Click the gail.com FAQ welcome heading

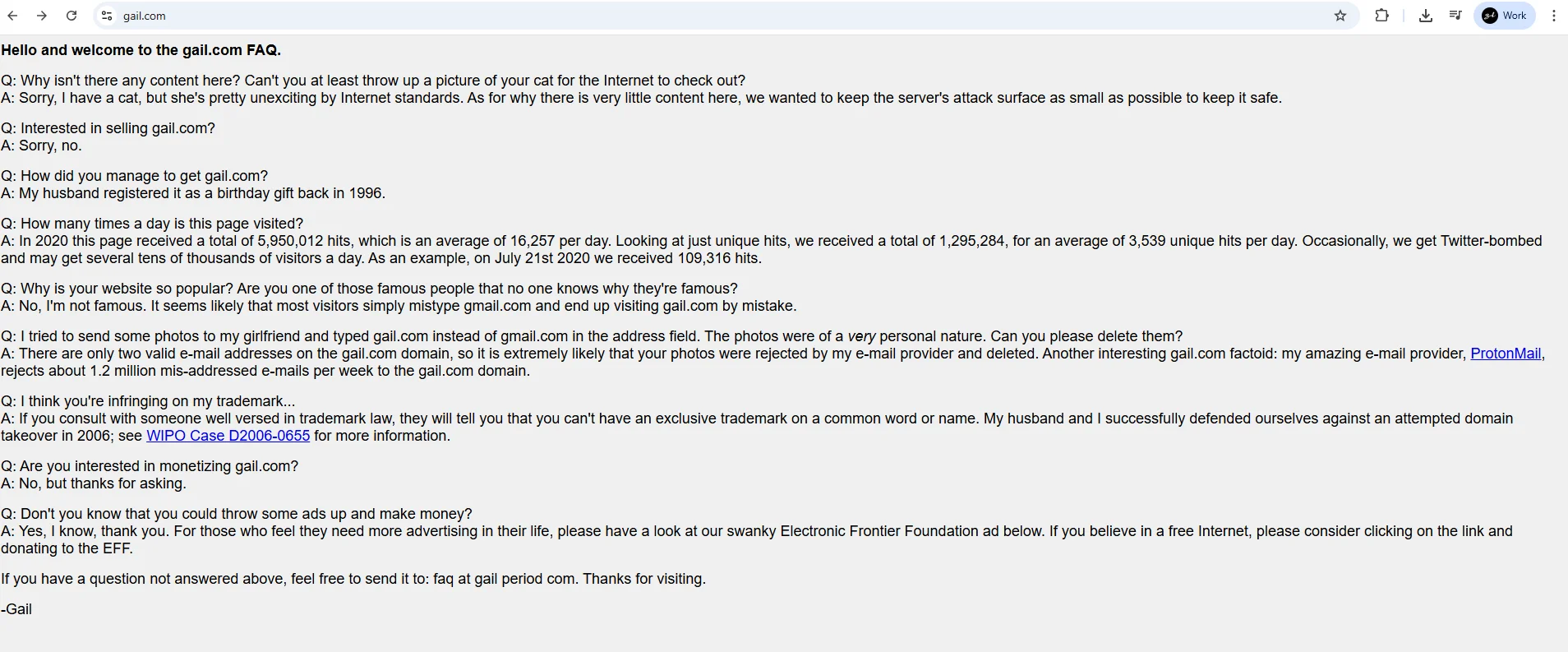click(141, 50)
